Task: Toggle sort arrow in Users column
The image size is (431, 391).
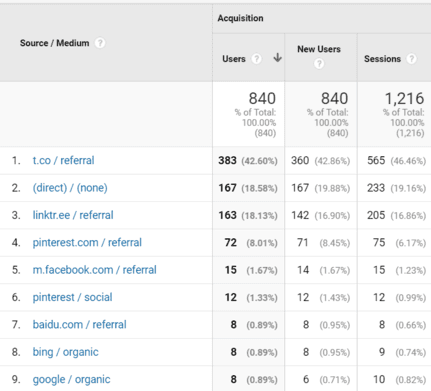Action: click(x=277, y=58)
